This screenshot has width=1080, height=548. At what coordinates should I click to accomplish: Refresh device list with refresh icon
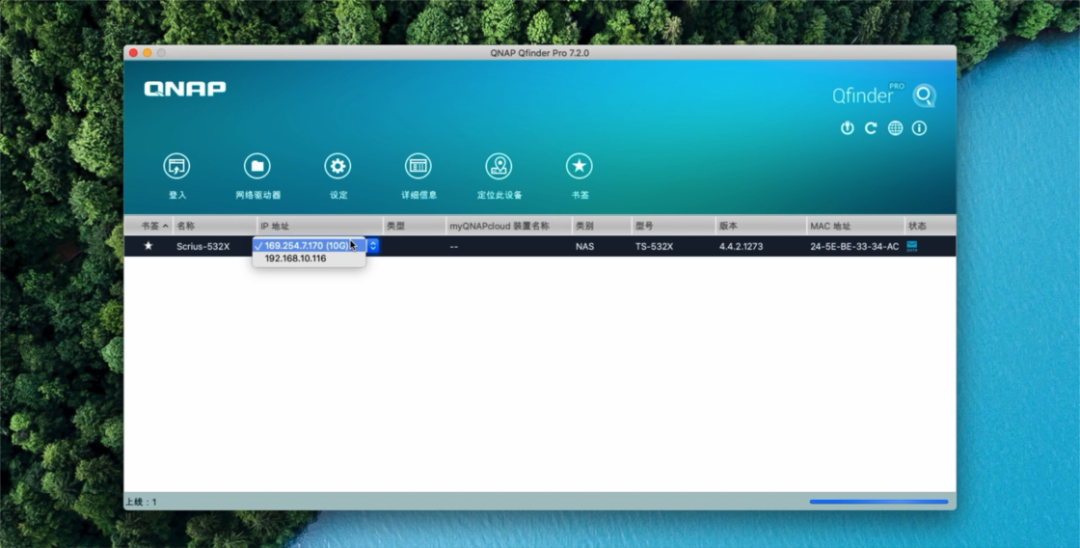[x=871, y=128]
